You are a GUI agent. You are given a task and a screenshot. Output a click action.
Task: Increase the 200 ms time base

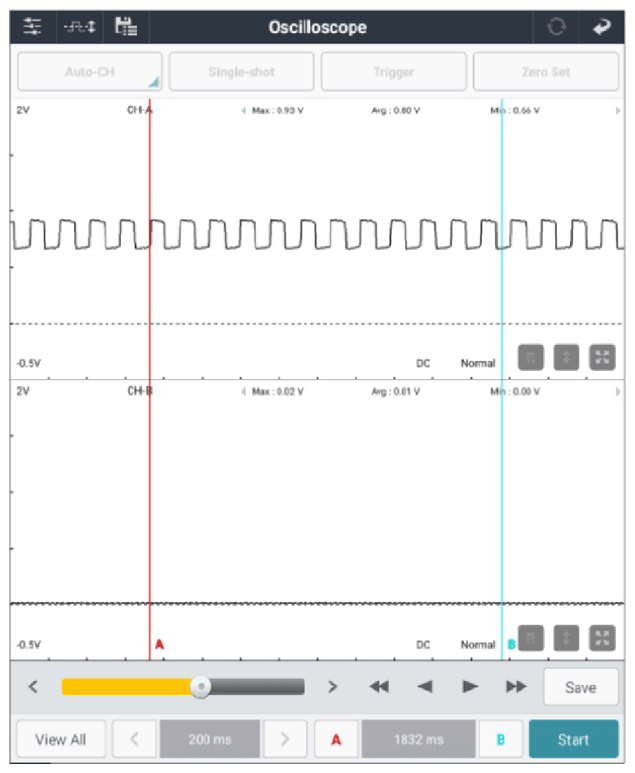[x=285, y=740]
